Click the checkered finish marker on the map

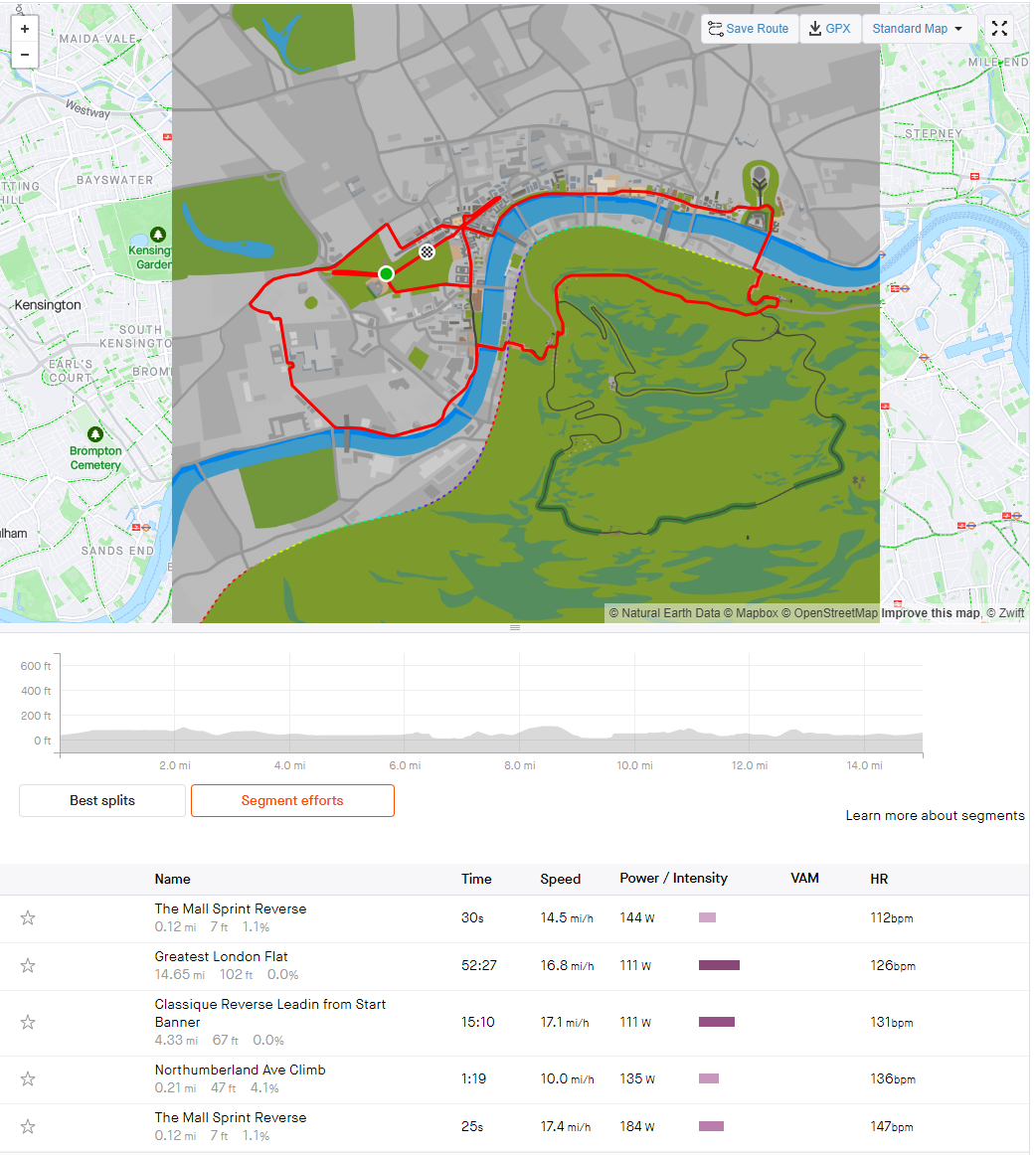click(x=427, y=251)
